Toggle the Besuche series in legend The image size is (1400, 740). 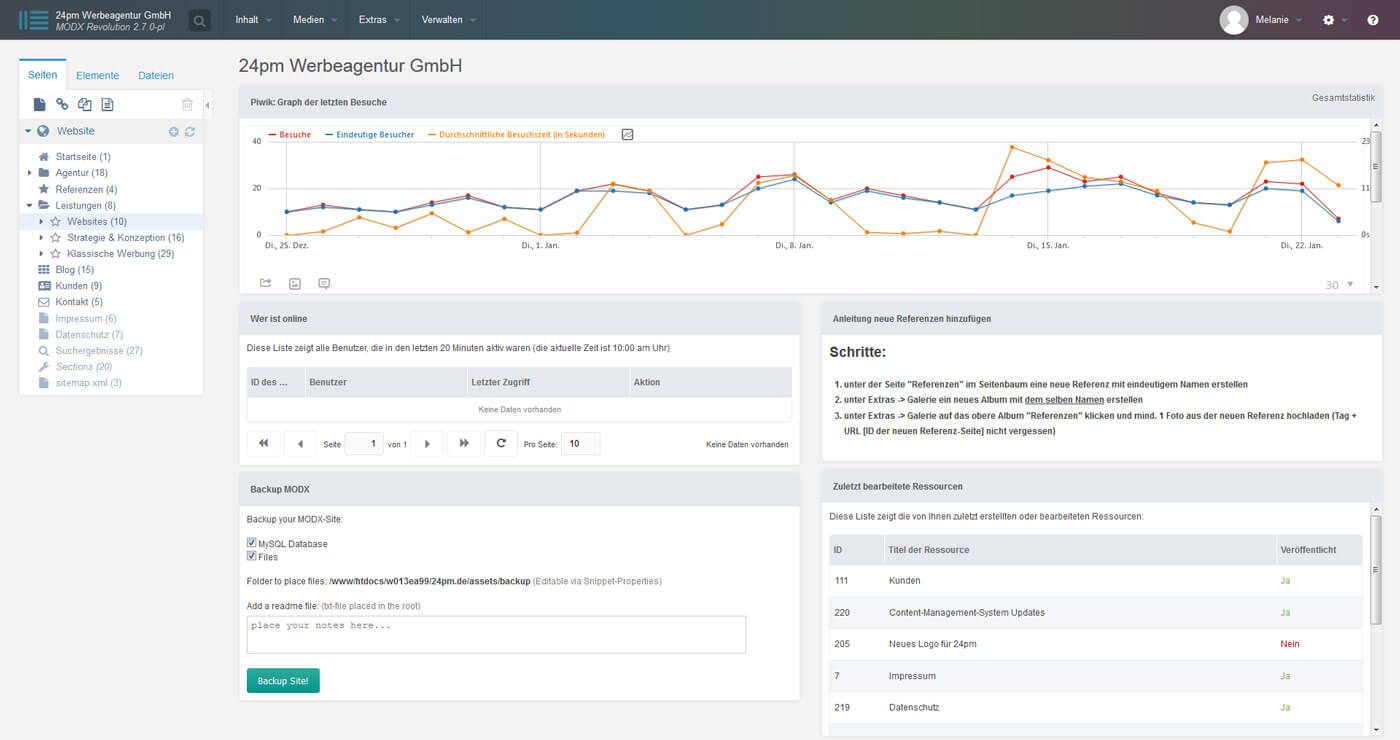(x=290, y=134)
